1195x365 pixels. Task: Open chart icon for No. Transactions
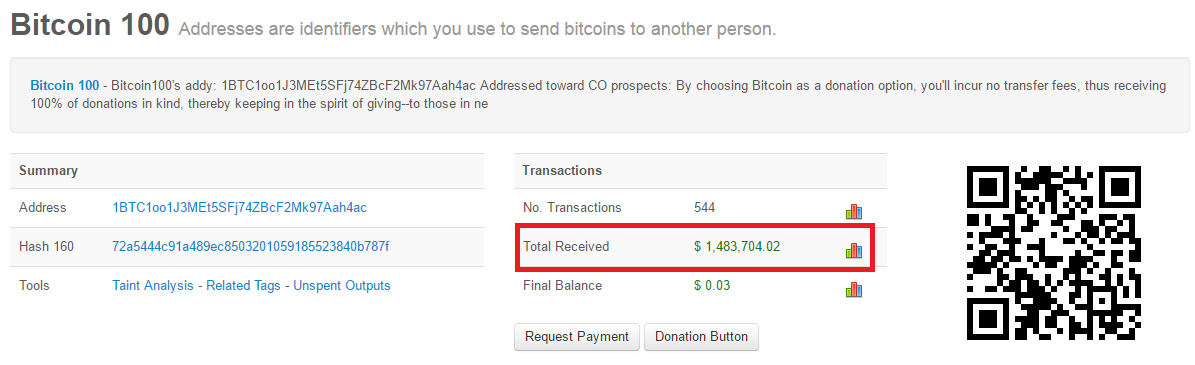(854, 211)
